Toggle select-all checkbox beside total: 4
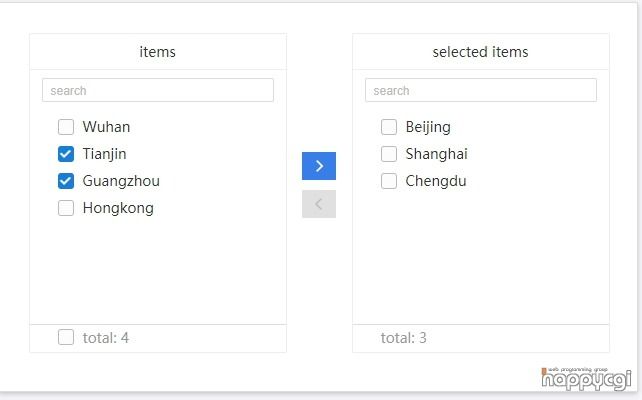 point(66,337)
